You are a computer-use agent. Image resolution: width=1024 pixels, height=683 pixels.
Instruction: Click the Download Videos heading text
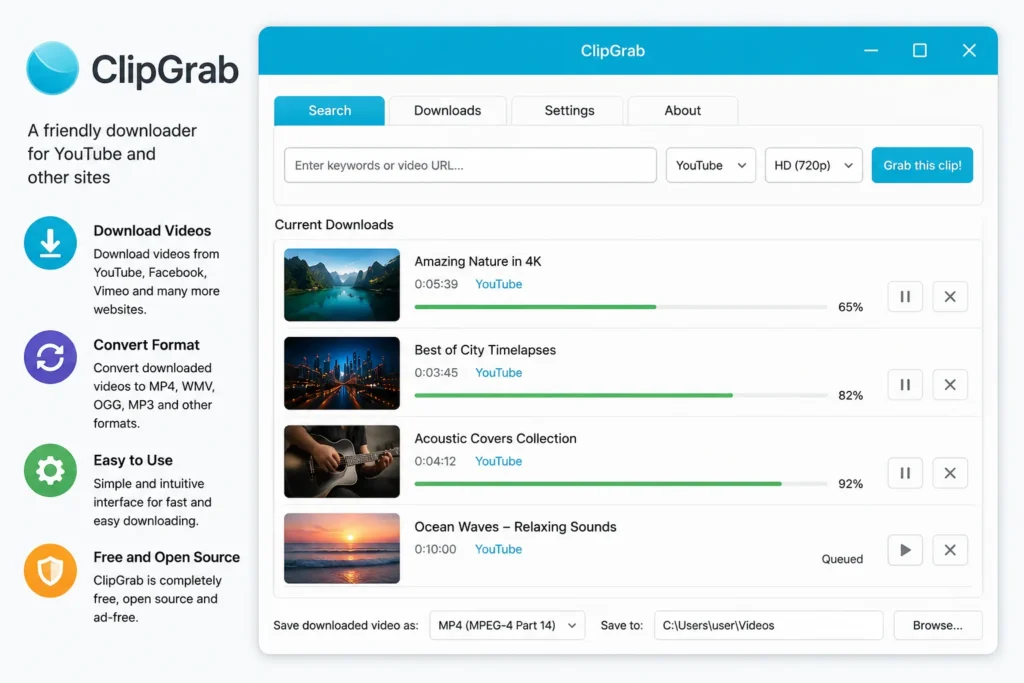(152, 230)
